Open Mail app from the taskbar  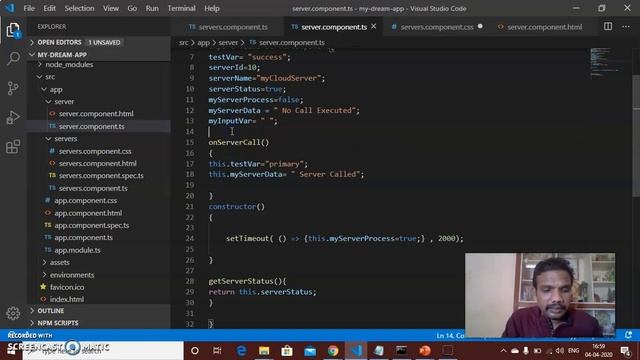click(x=310, y=351)
